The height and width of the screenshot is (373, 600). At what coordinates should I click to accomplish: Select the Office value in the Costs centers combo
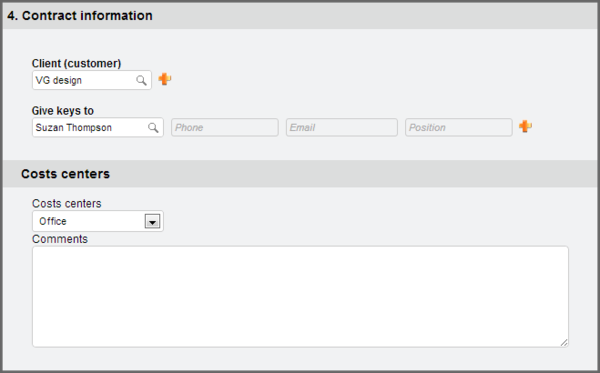tap(53, 221)
